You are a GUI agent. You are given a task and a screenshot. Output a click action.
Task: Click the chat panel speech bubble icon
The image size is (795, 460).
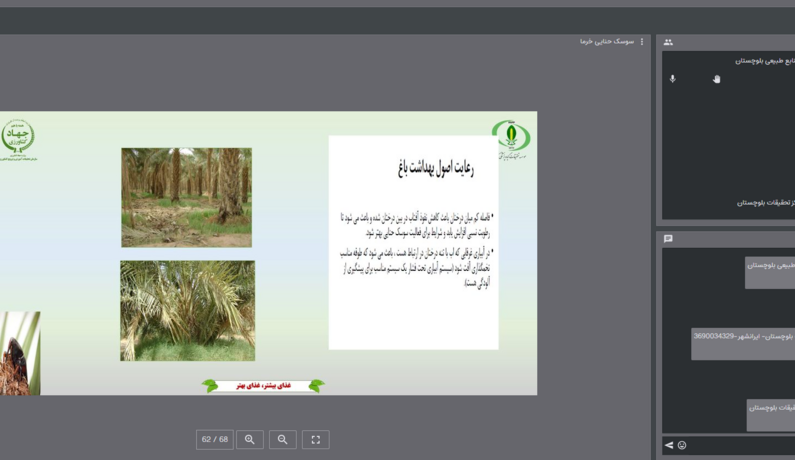tap(668, 238)
